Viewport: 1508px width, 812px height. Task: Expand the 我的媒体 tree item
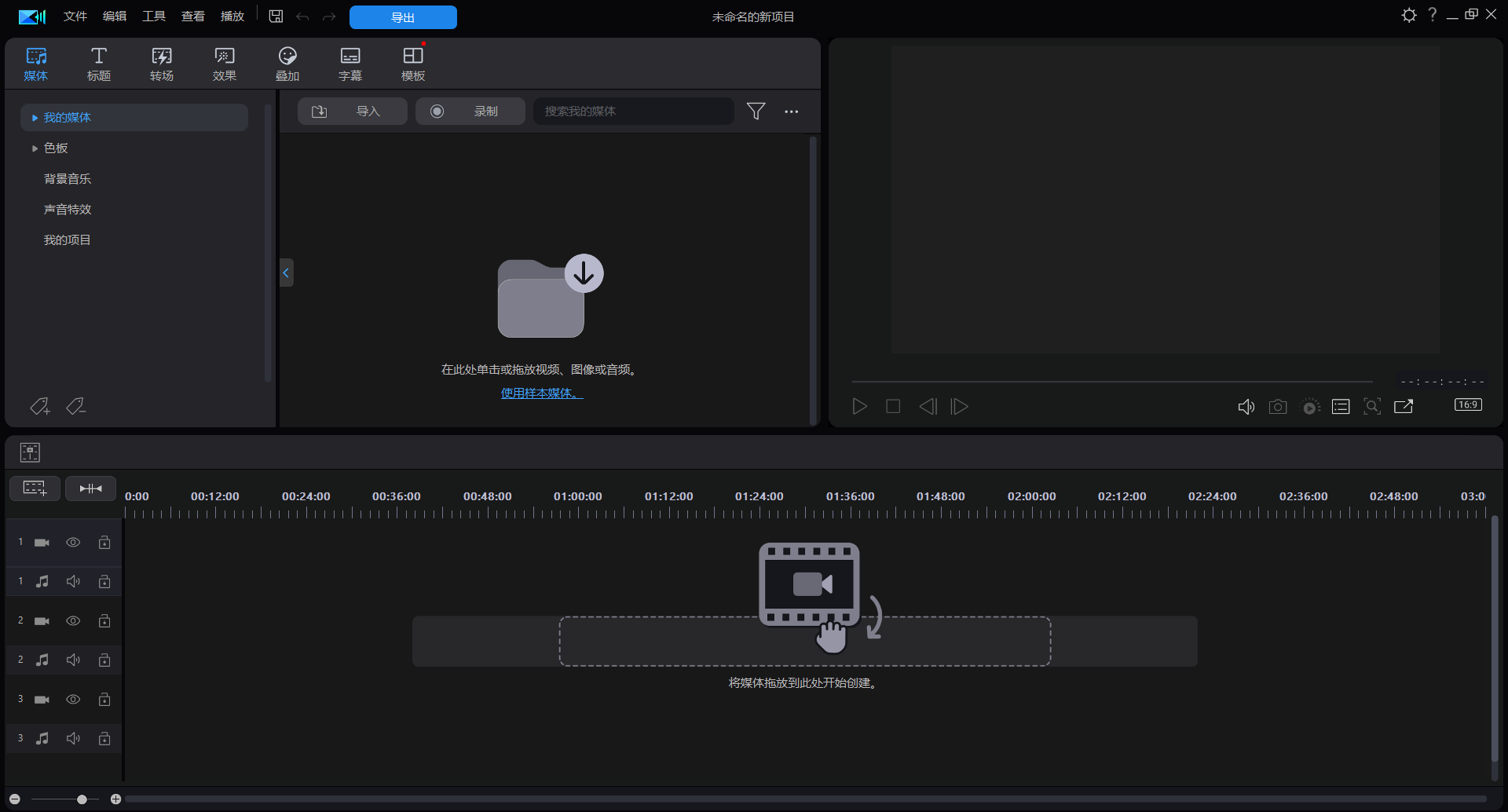click(35, 118)
